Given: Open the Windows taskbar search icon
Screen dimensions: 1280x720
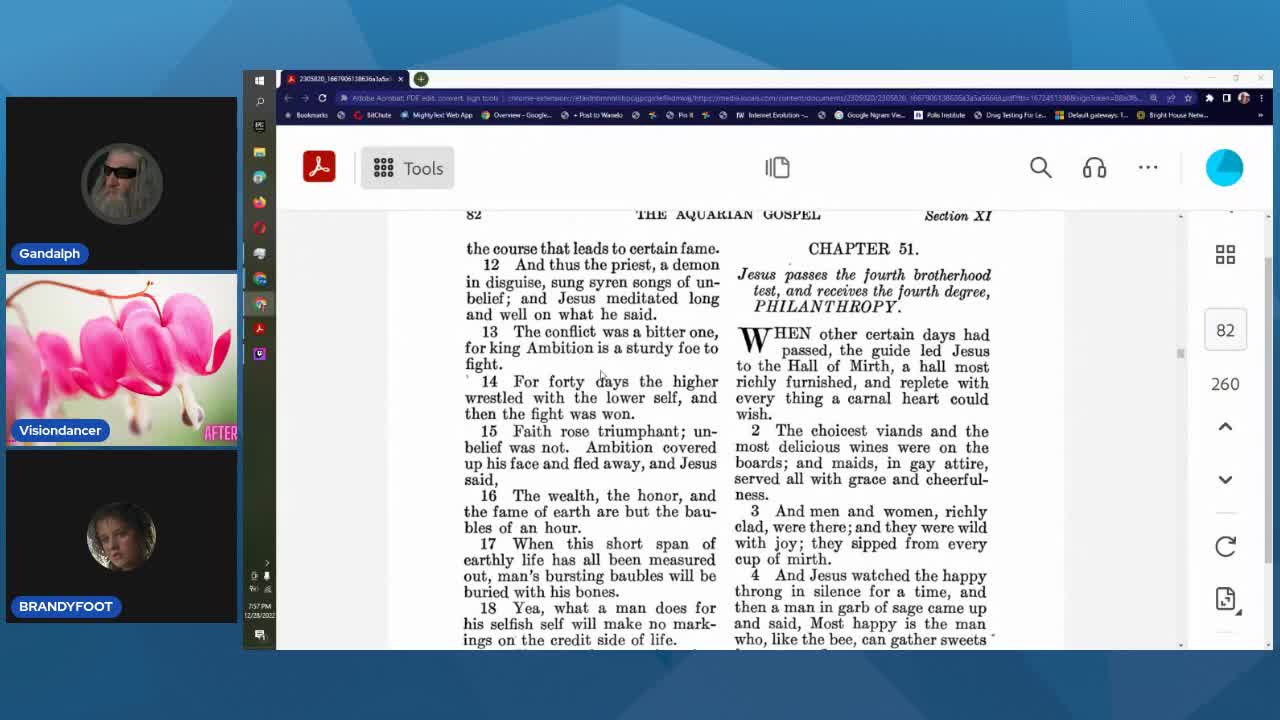Looking at the screenshot, I should pyautogui.click(x=259, y=101).
